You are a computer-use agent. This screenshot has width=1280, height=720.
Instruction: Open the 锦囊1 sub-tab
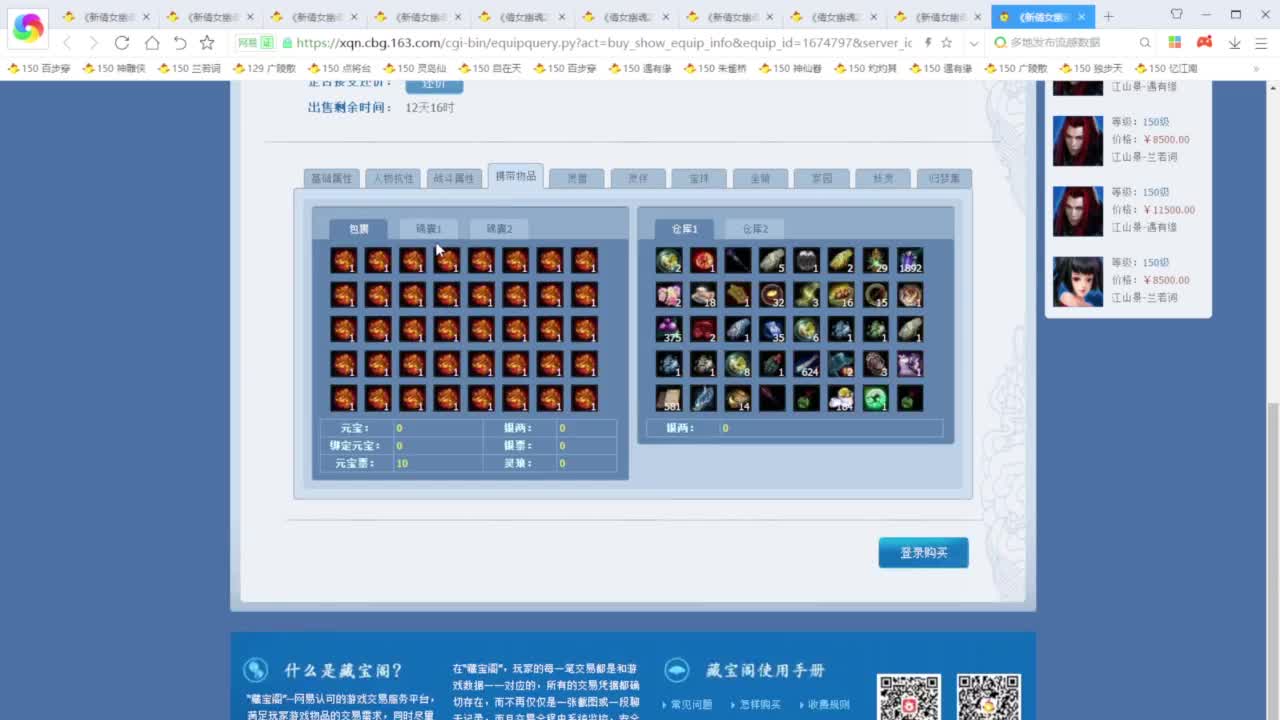pyautogui.click(x=429, y=229)
